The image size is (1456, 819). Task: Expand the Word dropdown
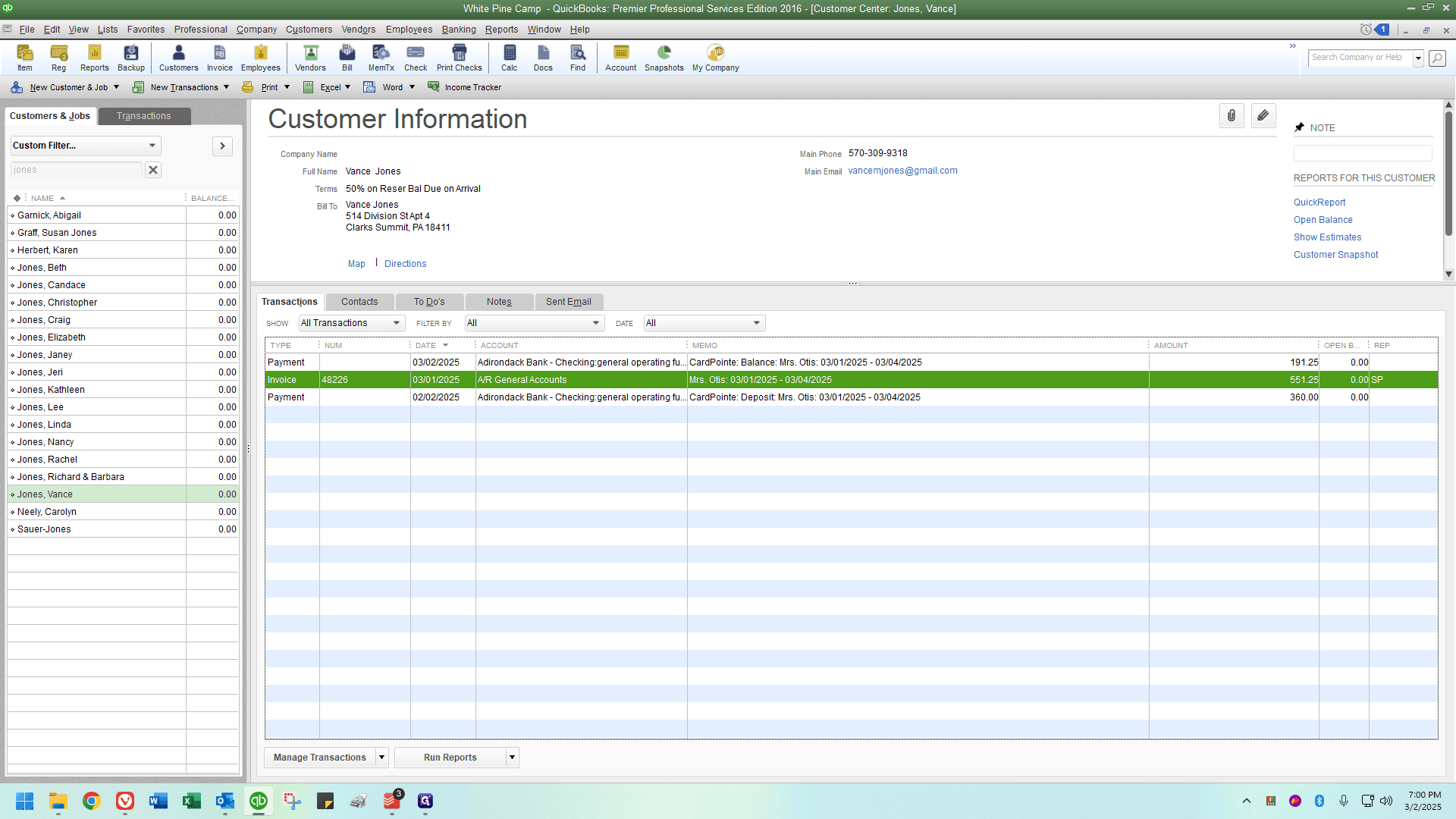[412, 87]
